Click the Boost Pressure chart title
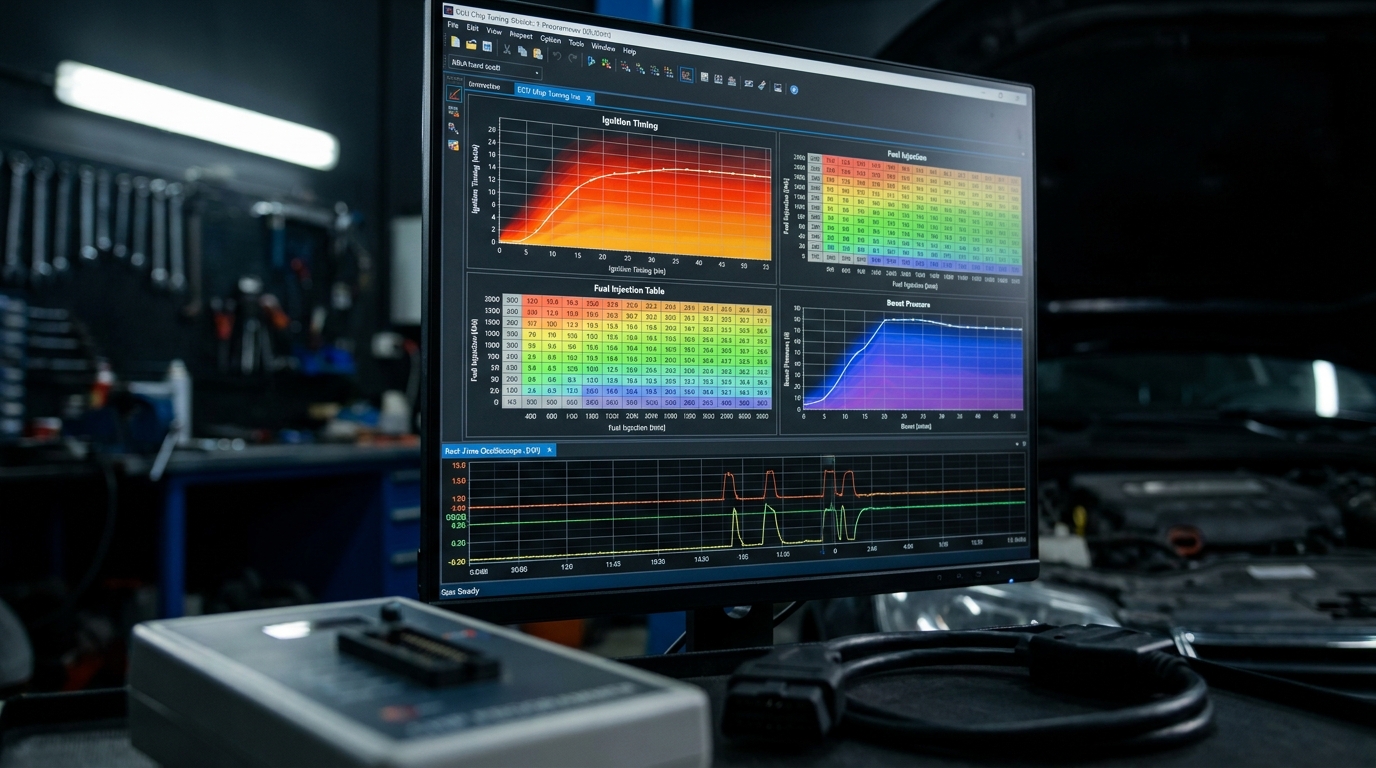The height and width of the screenshot is (768, 1376). pyautogui.click(x=908, y=303)
